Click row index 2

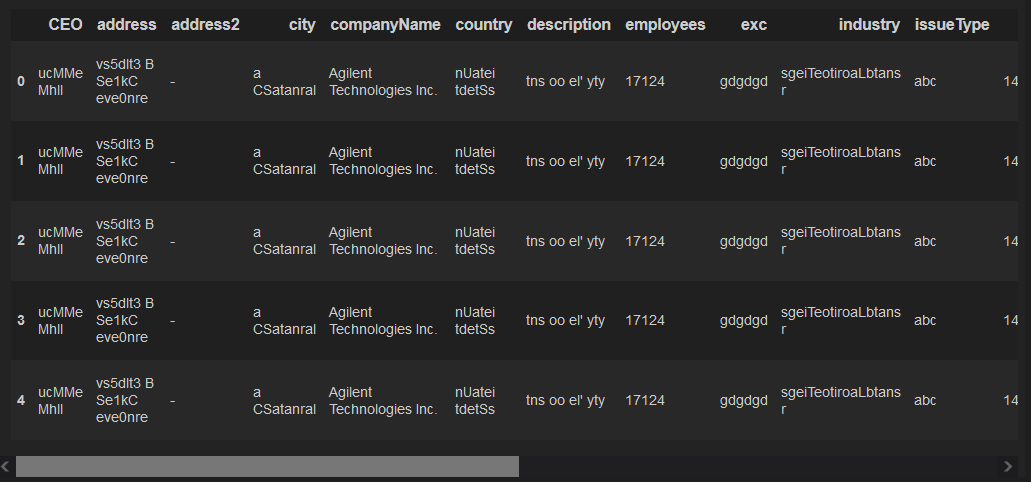[21, 241]
